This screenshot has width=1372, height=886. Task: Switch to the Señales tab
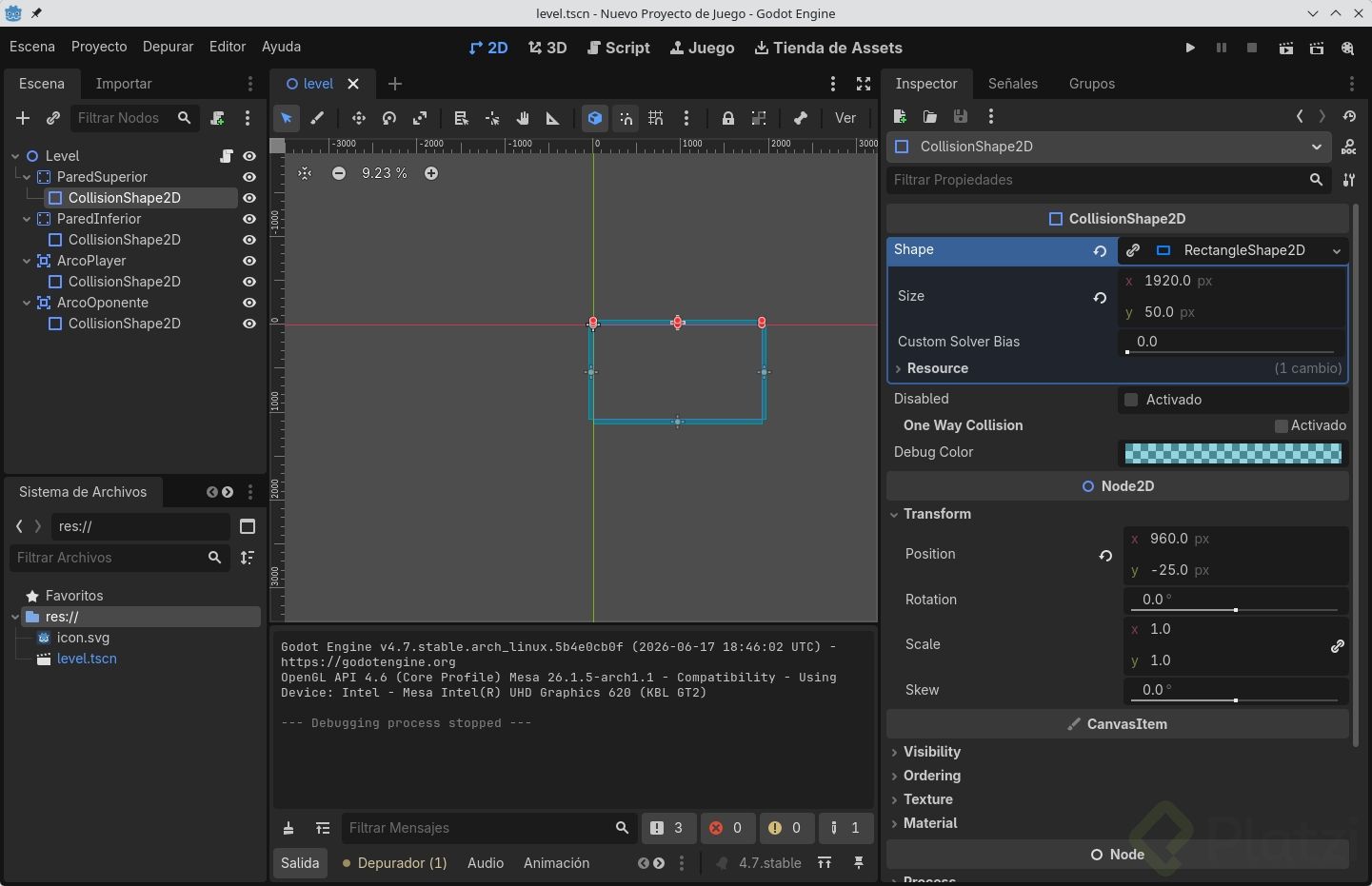(x=1013, y=84)
